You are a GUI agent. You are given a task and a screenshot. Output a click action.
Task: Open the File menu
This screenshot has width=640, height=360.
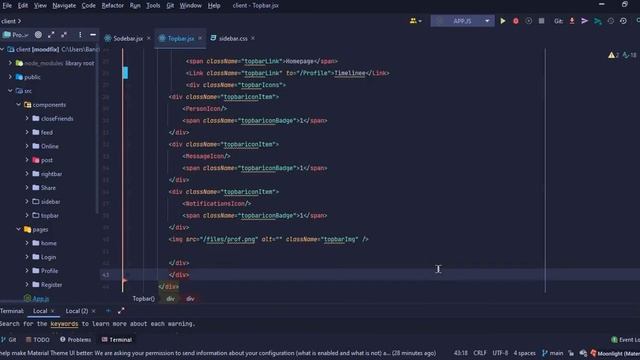tap(7, 6)
